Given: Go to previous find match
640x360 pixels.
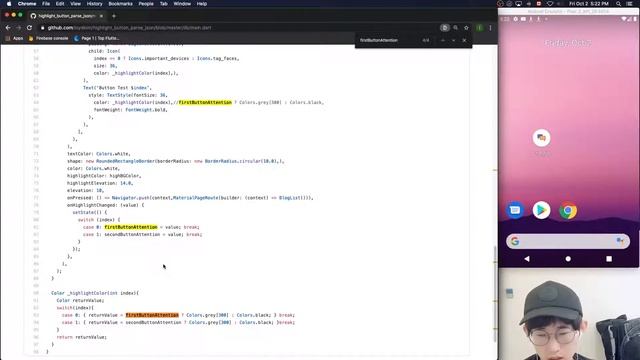Looking at the screenshot, I should pos(443,40).
